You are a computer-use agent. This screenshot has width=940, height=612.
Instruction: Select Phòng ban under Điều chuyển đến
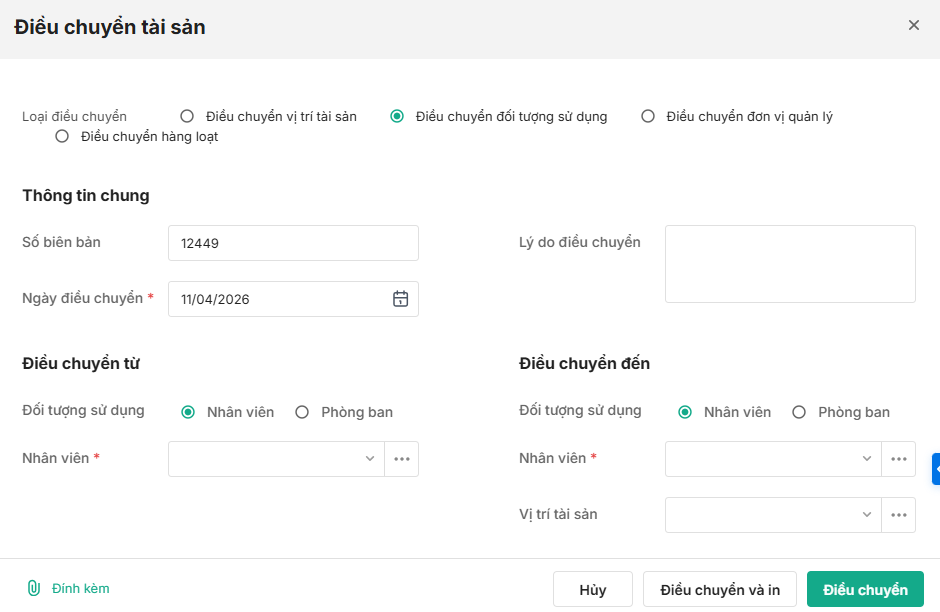pos(799,412)
